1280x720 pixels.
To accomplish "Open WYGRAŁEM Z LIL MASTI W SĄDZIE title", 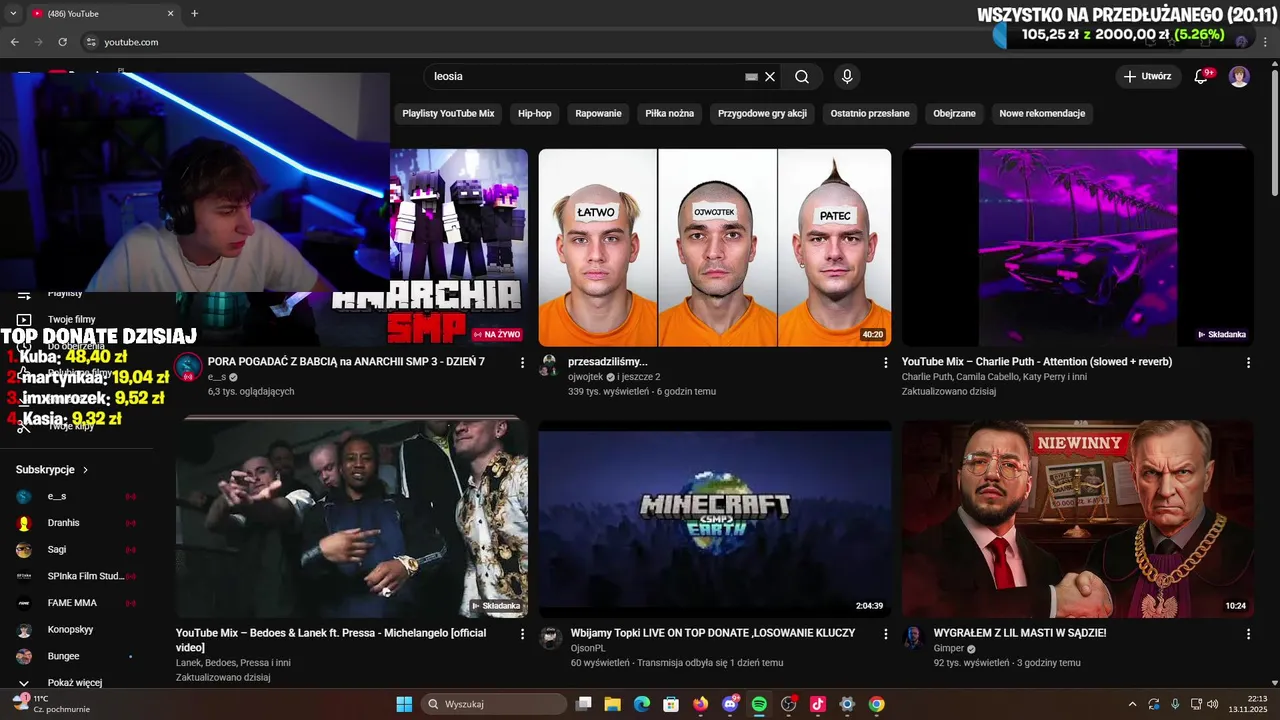I will click(1019, 633).
